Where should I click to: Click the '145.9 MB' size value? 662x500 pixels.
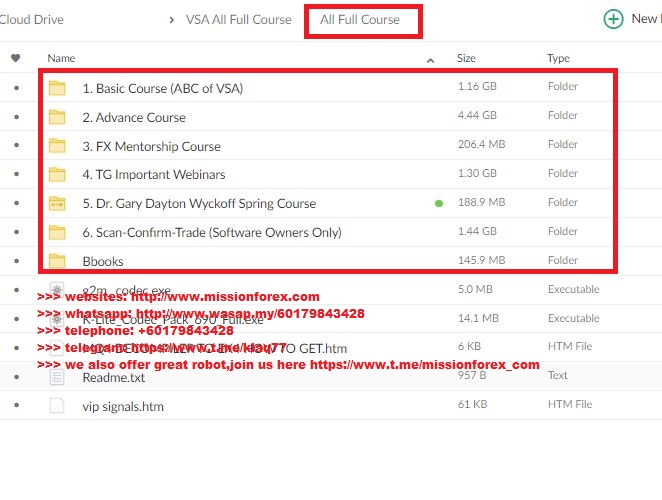click(482, 260)
